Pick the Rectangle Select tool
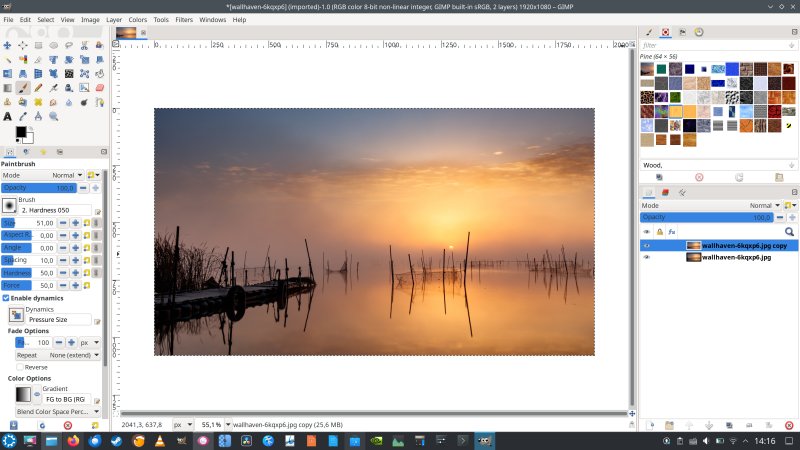 pos(38,45)
